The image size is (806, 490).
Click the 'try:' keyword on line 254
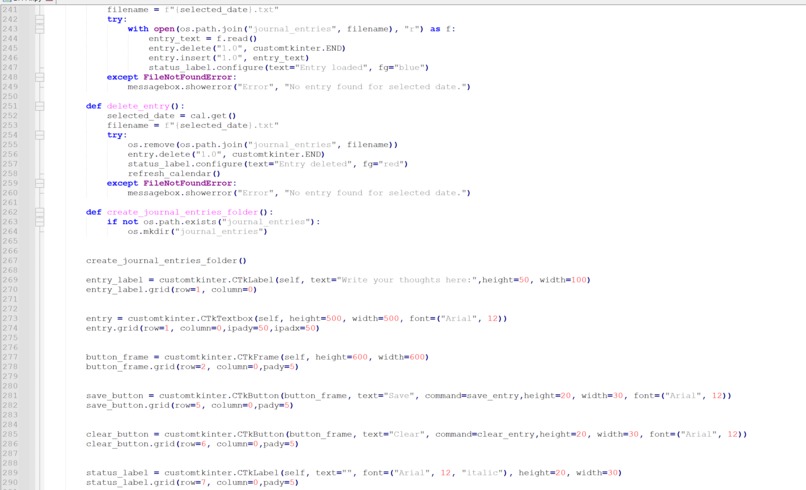(x=117, y=135)
